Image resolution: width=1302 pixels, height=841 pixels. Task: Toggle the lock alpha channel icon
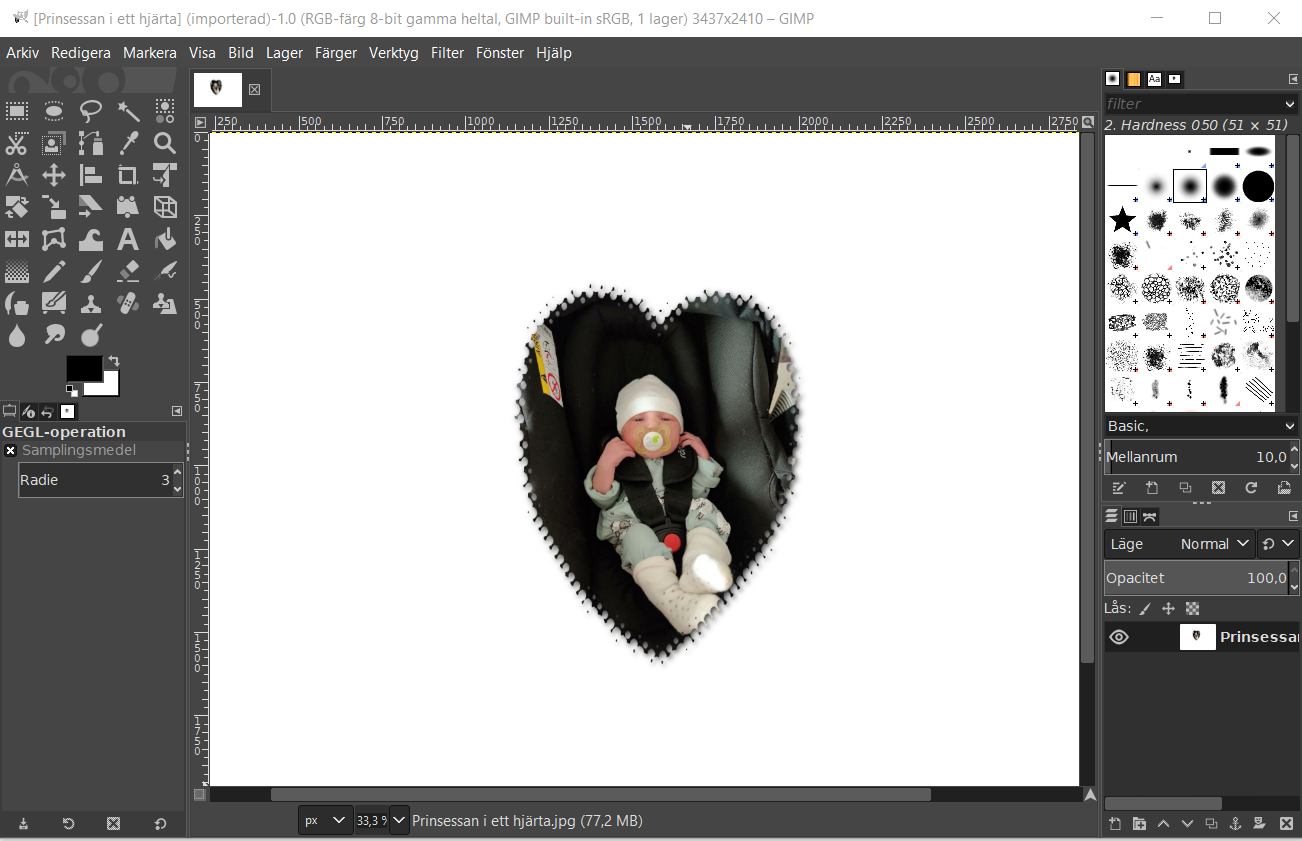(1192, 608)
